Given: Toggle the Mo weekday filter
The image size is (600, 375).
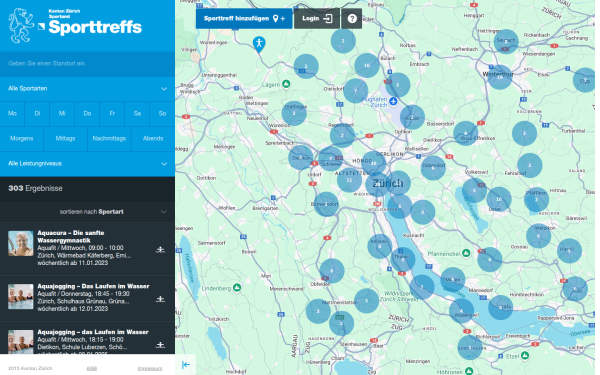Looking at the screenshot, I should [x=12, y=114].
